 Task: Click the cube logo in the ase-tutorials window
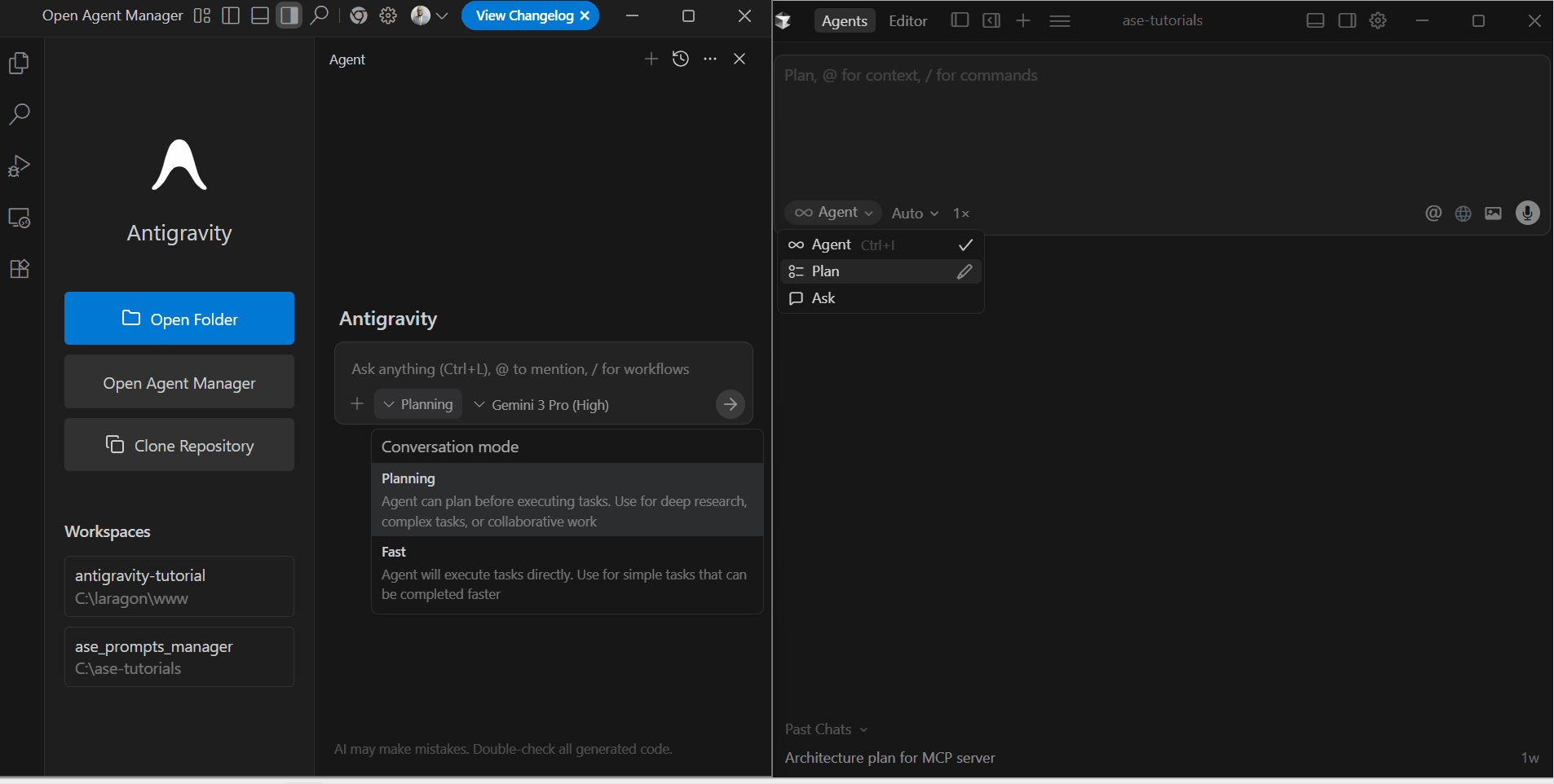click(x=784, y=20)
